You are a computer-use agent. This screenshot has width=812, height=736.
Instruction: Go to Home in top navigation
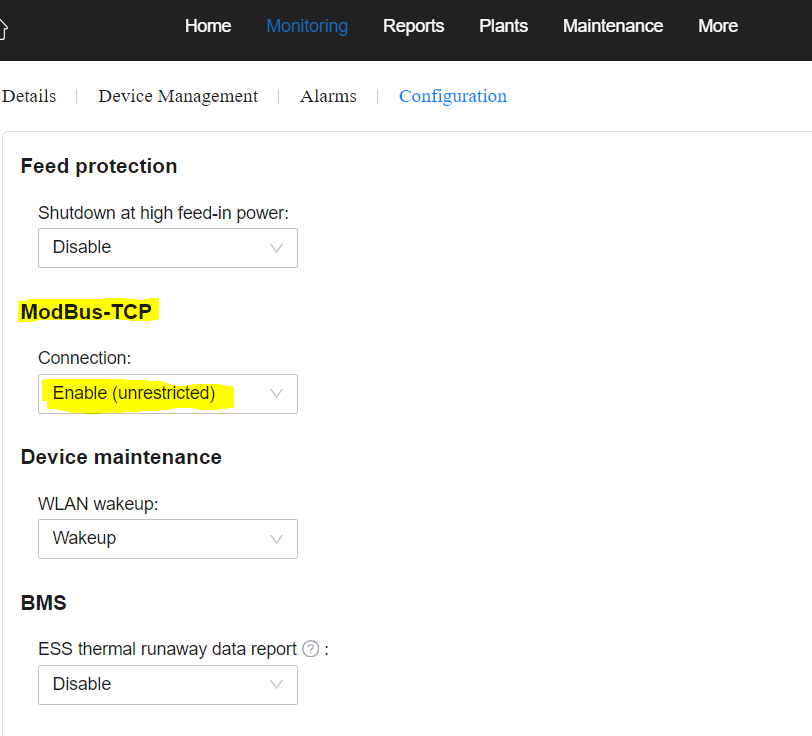[208, 26]
